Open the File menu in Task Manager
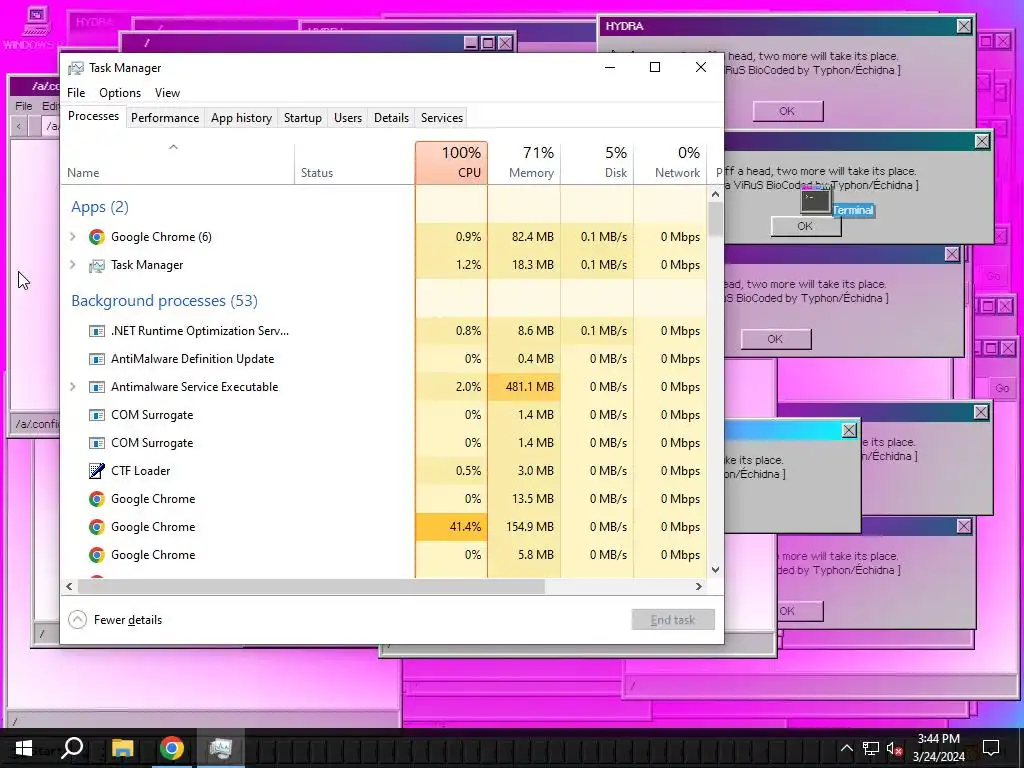The image size is (1024, 768). tap(76, 93)
